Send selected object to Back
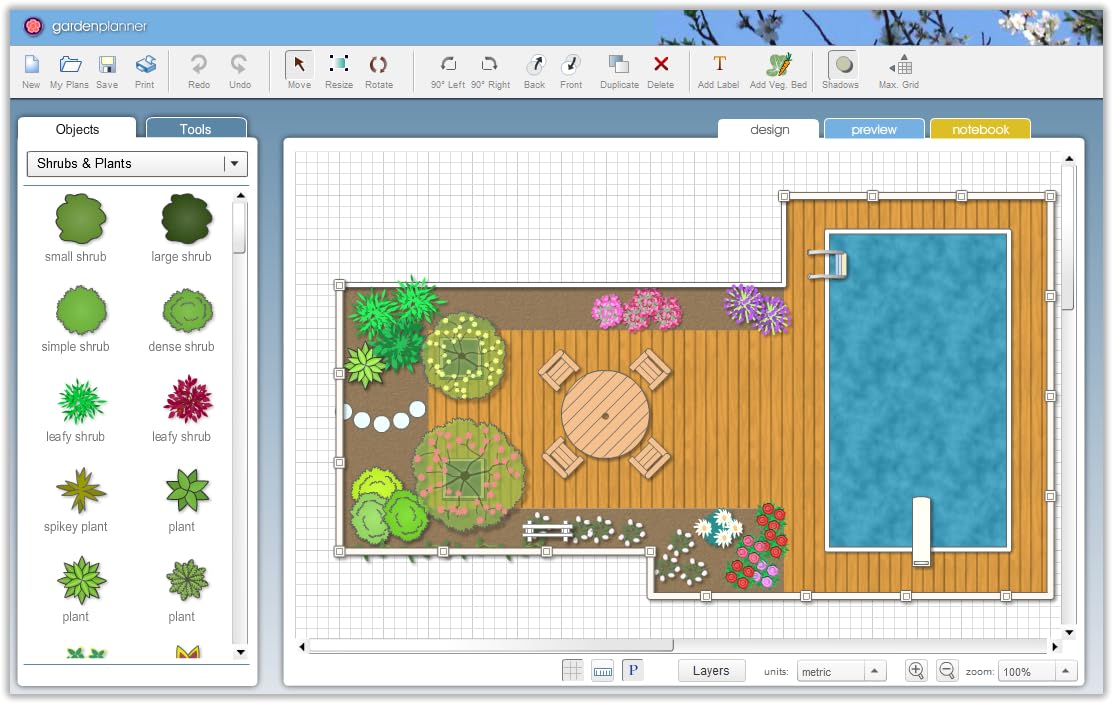This screenshot has height=704, width=1113. click(x=535, y=66)
